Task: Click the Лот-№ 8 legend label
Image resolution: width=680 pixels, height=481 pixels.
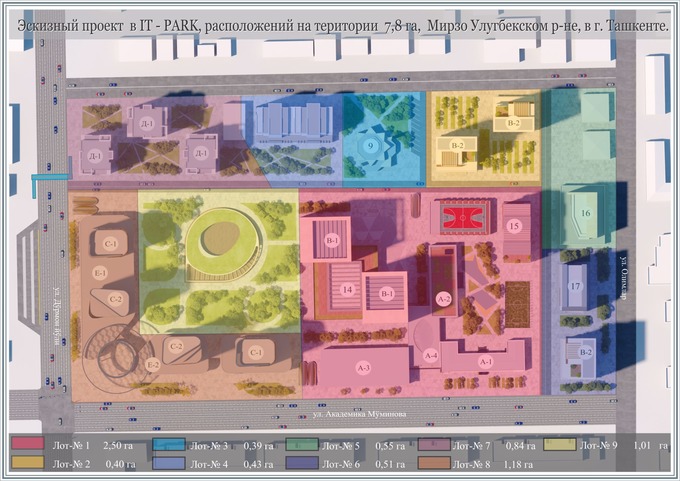Action: coord(476,463)
